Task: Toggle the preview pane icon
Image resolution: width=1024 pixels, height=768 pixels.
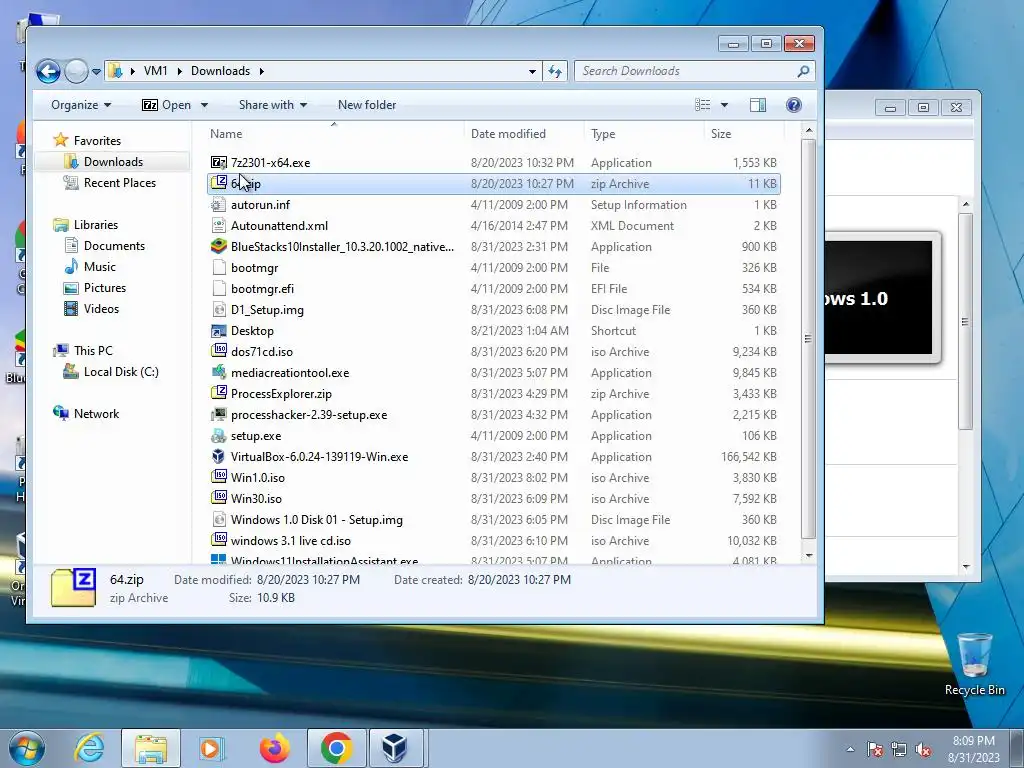Action: point(758,105)
